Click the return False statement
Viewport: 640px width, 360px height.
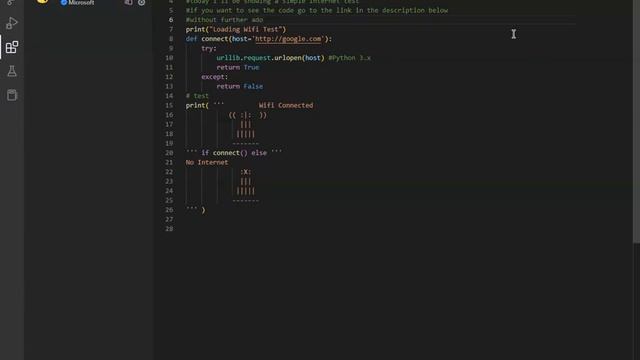240,86
